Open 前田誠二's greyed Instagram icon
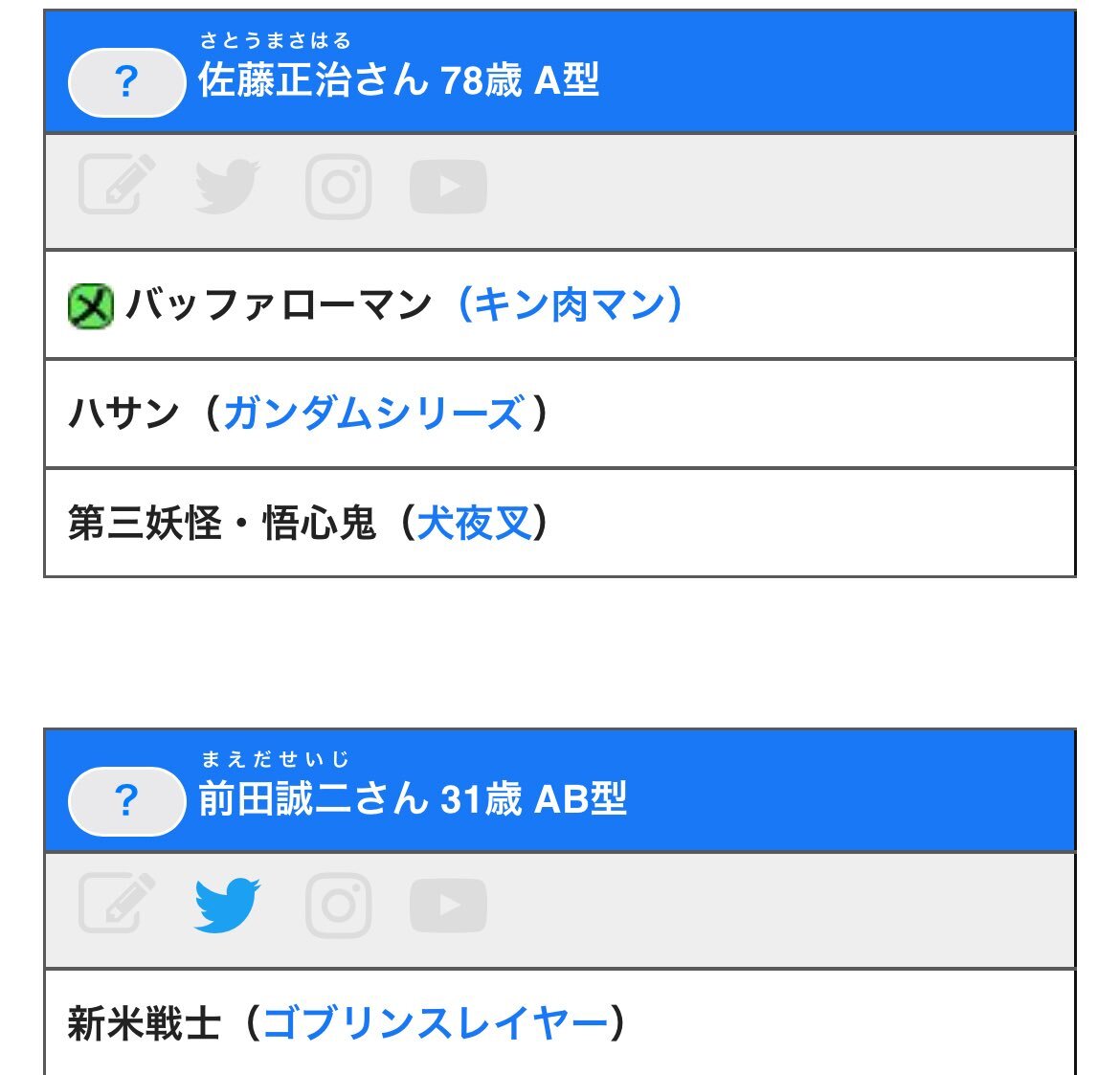Image resolution: width=1120 pixels, height=1075 pixels. pos(339,905)
